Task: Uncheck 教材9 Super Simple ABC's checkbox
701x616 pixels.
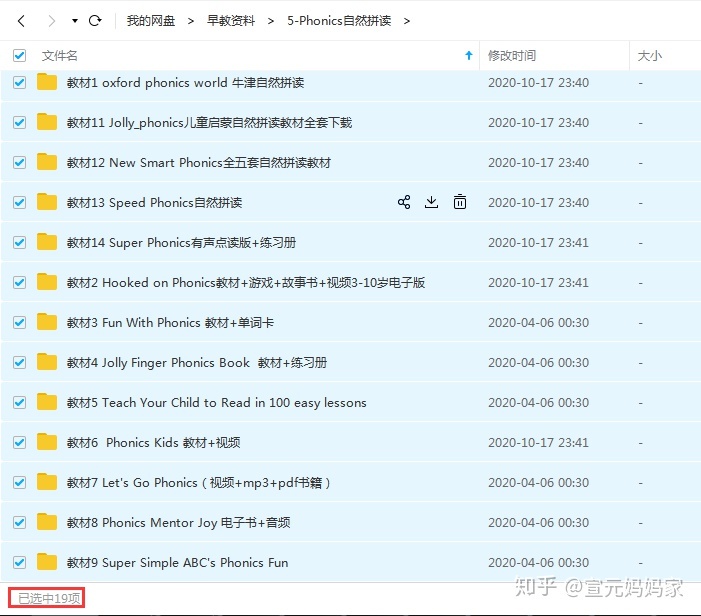Action: pos(19,563)
